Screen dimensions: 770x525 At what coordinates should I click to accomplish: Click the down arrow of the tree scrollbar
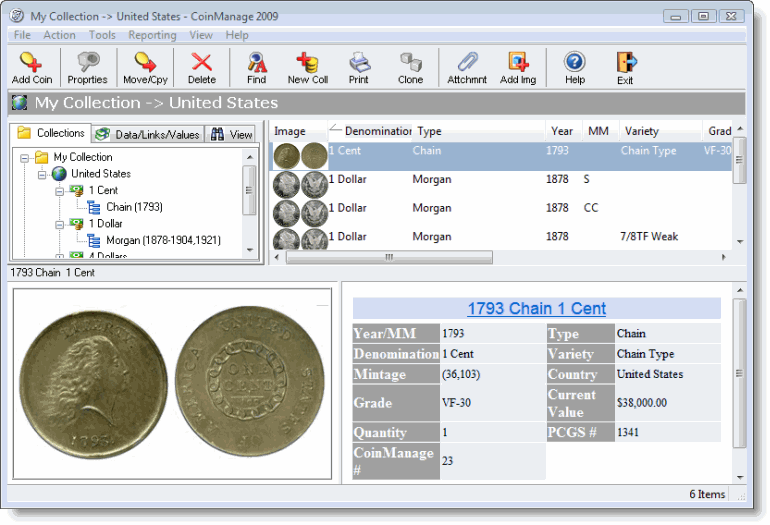tap(249, 250)
